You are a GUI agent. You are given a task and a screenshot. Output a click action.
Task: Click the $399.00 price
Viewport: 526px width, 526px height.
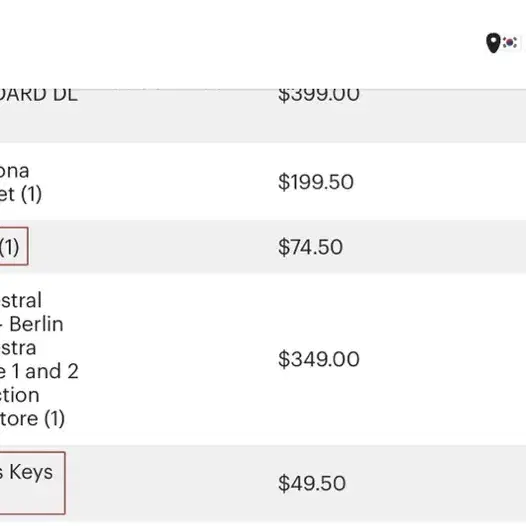tap(319, 95)
